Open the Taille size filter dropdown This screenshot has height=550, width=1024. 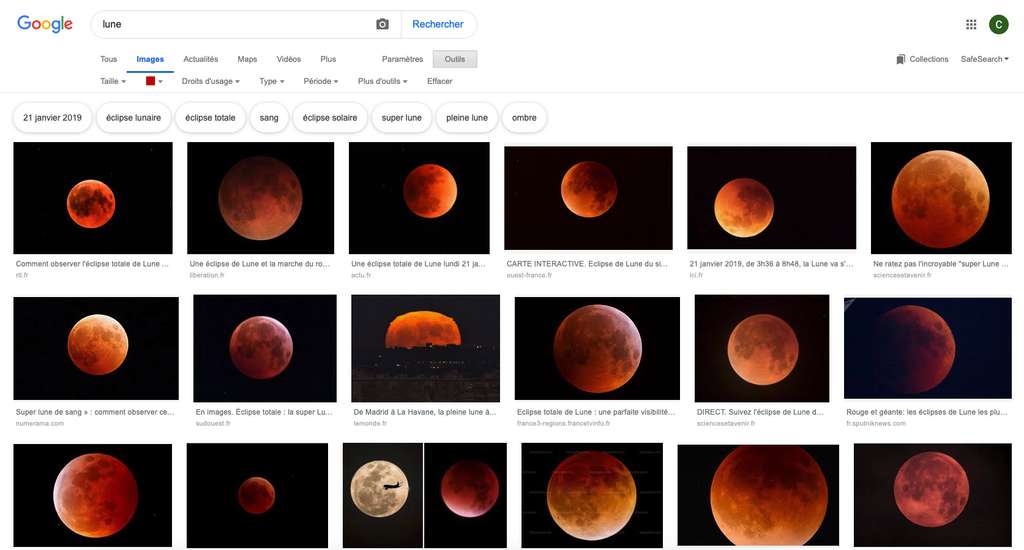click(x=112, y=81)
